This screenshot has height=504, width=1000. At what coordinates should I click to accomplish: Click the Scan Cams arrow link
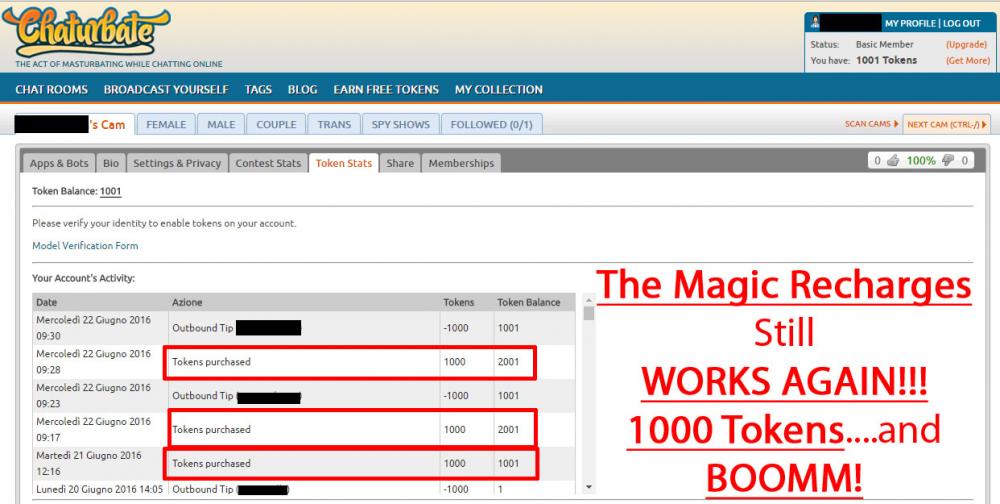tap(872, 124)
